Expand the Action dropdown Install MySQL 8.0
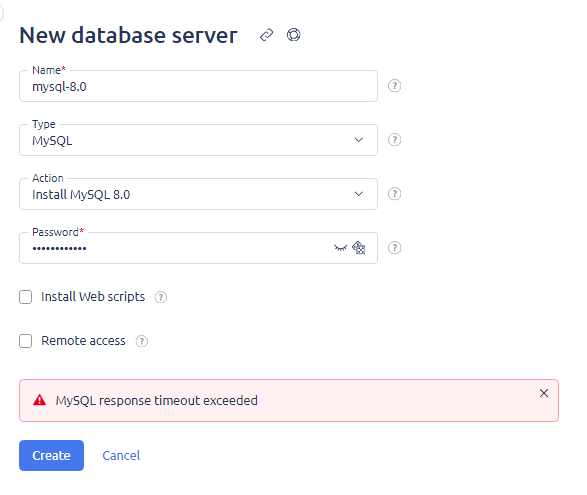The width and height of the screenshot is (587, 495). click(x=198, y=194)
